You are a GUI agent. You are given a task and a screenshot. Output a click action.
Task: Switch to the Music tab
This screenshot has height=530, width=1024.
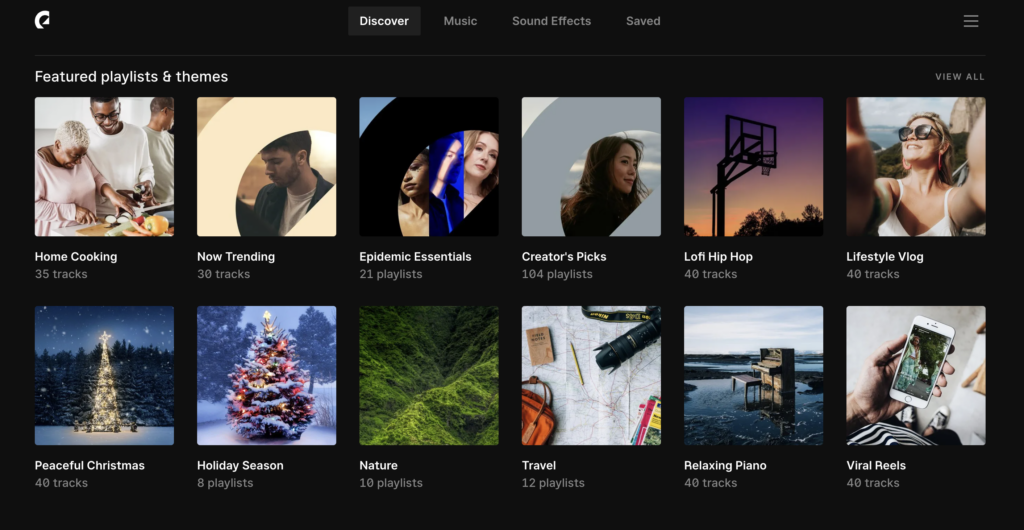click(460, 21)
